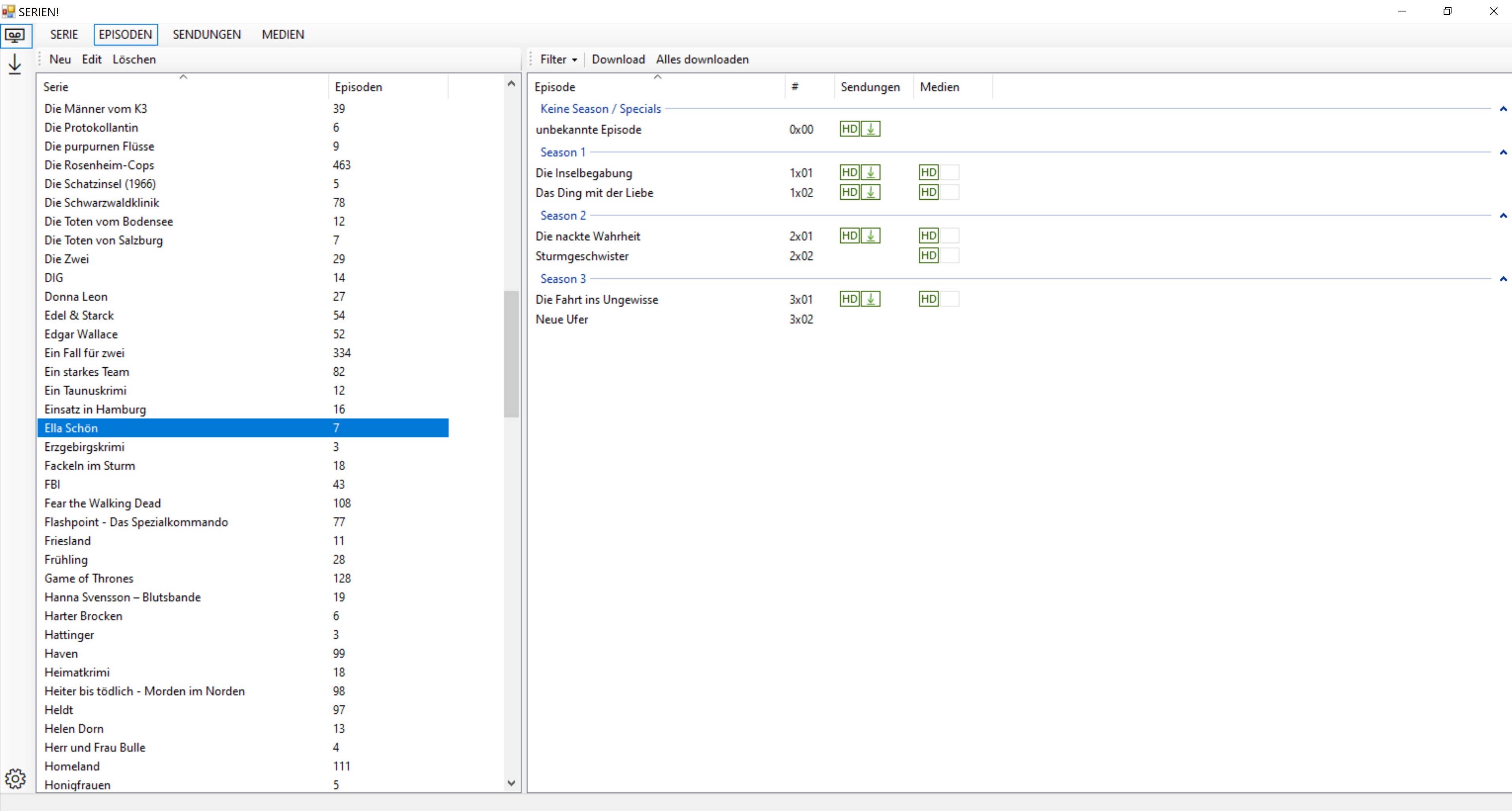Click the download icon for Die Inselbegabung
The height and width of the screenshot is (811, 1512).
pyautogui.click(x=870, y=173)
